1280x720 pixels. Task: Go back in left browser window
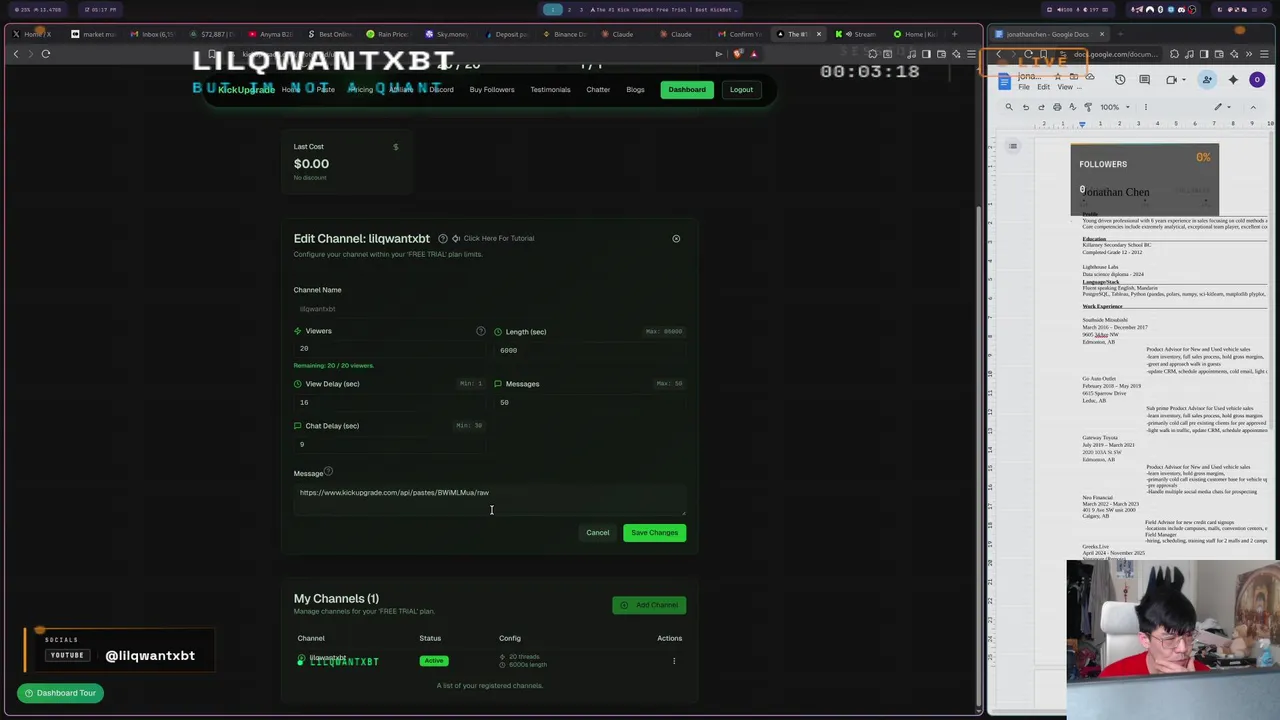16,54
